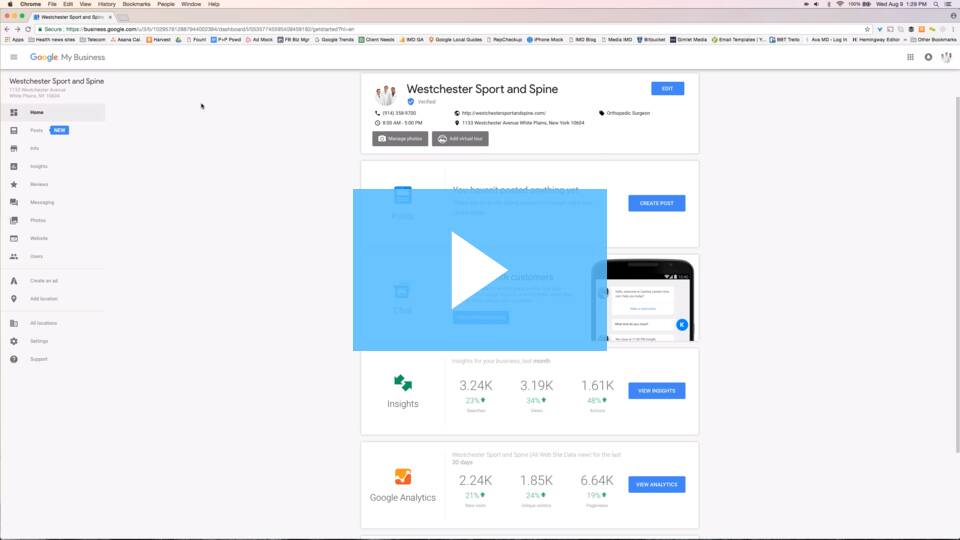
Task: Click the Google Analytics card icon
Action: coord(403,476)
